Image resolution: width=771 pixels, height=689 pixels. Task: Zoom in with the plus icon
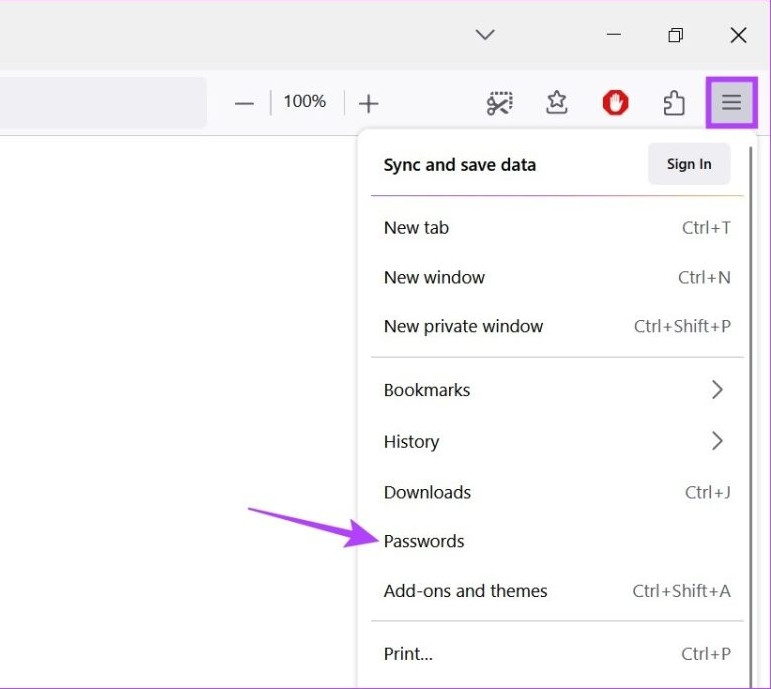coord(368,104)
